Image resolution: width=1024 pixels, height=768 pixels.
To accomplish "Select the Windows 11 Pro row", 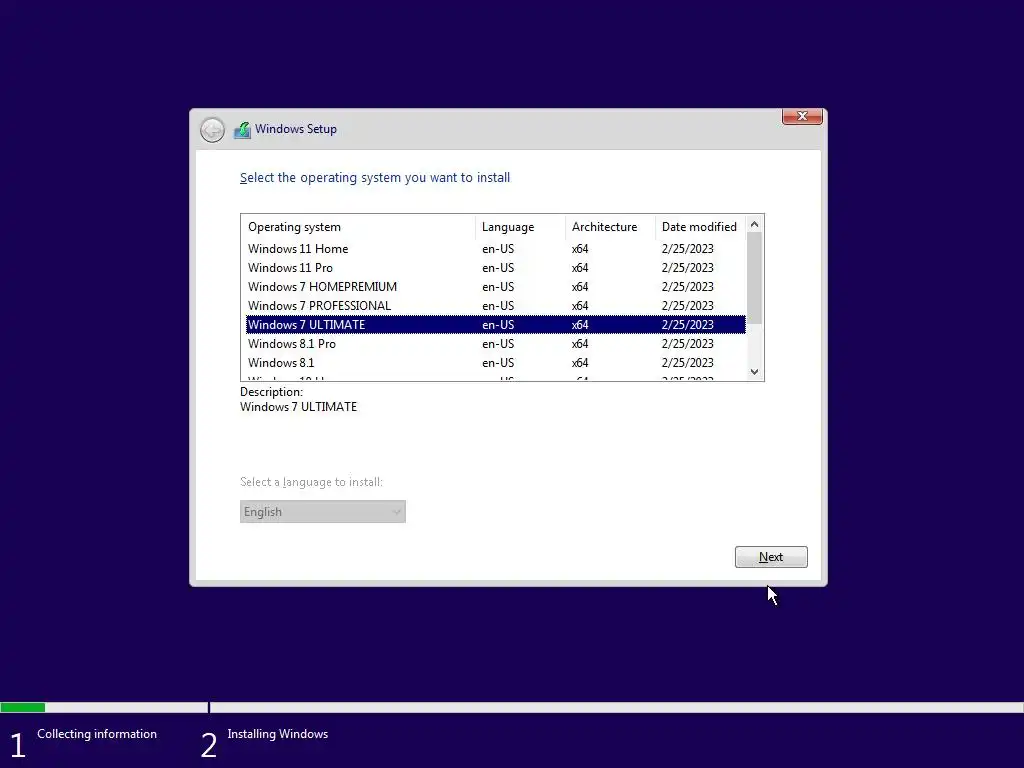I will 496,268.
